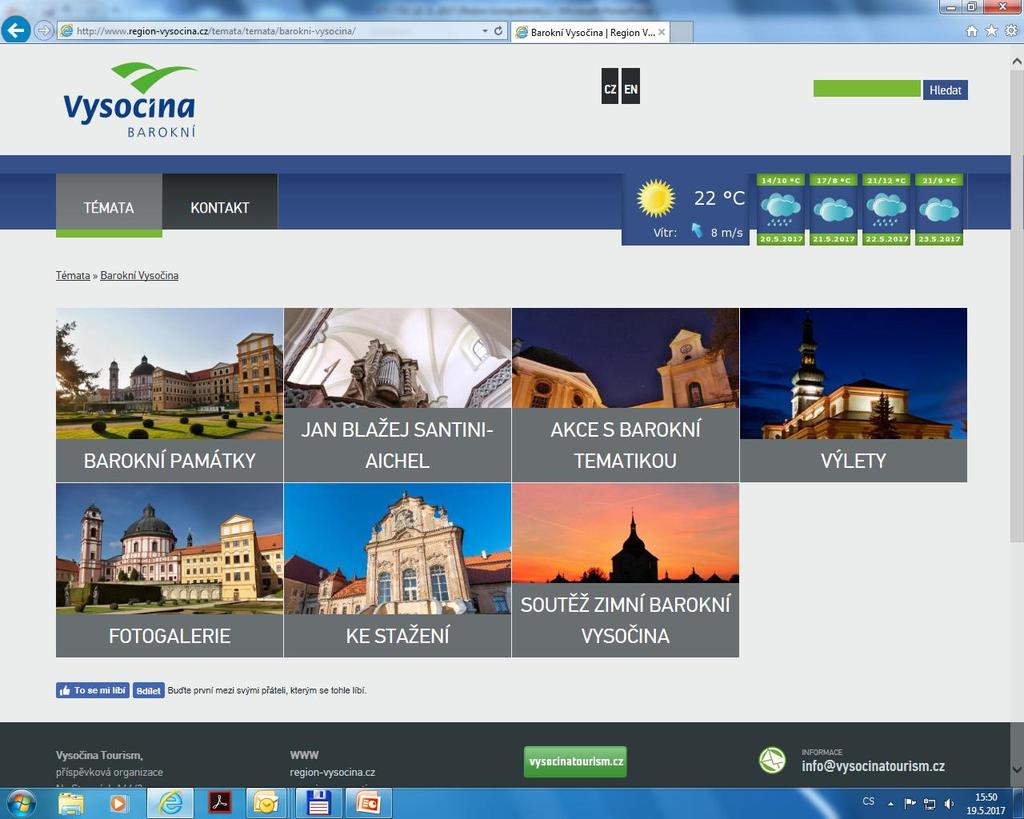Viewport: 1024px width, 819px height.
Task: Open the taskbar clock showing 15:50
Action: point(986,803)
